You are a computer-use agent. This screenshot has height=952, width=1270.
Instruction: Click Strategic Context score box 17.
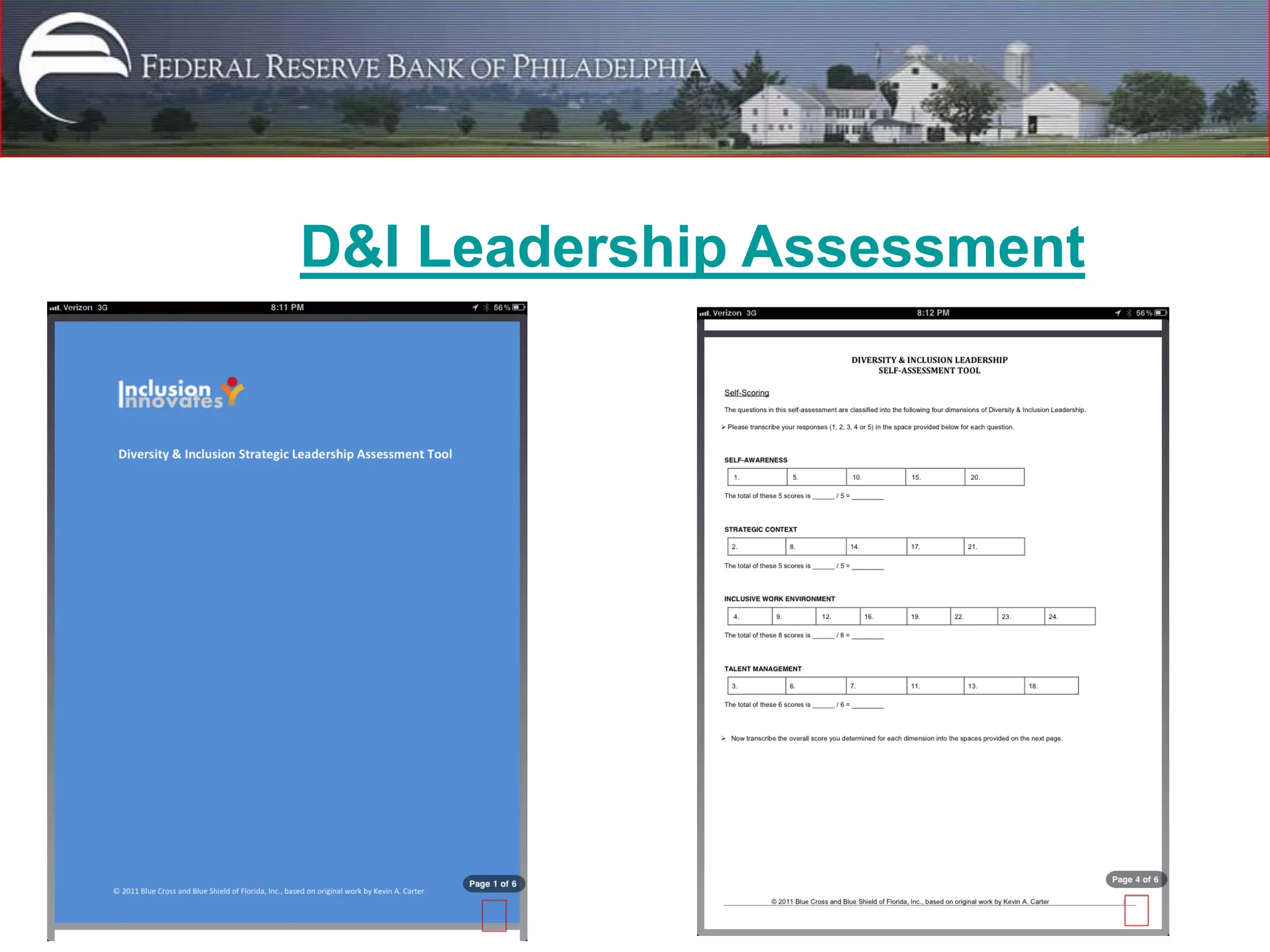click(935, 547)
